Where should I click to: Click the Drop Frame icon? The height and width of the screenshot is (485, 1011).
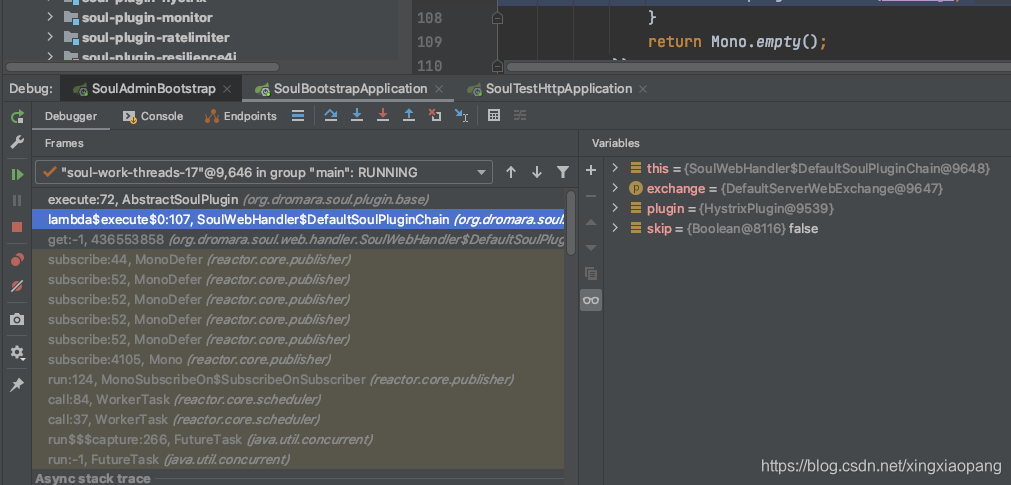[x=435, y=115]
